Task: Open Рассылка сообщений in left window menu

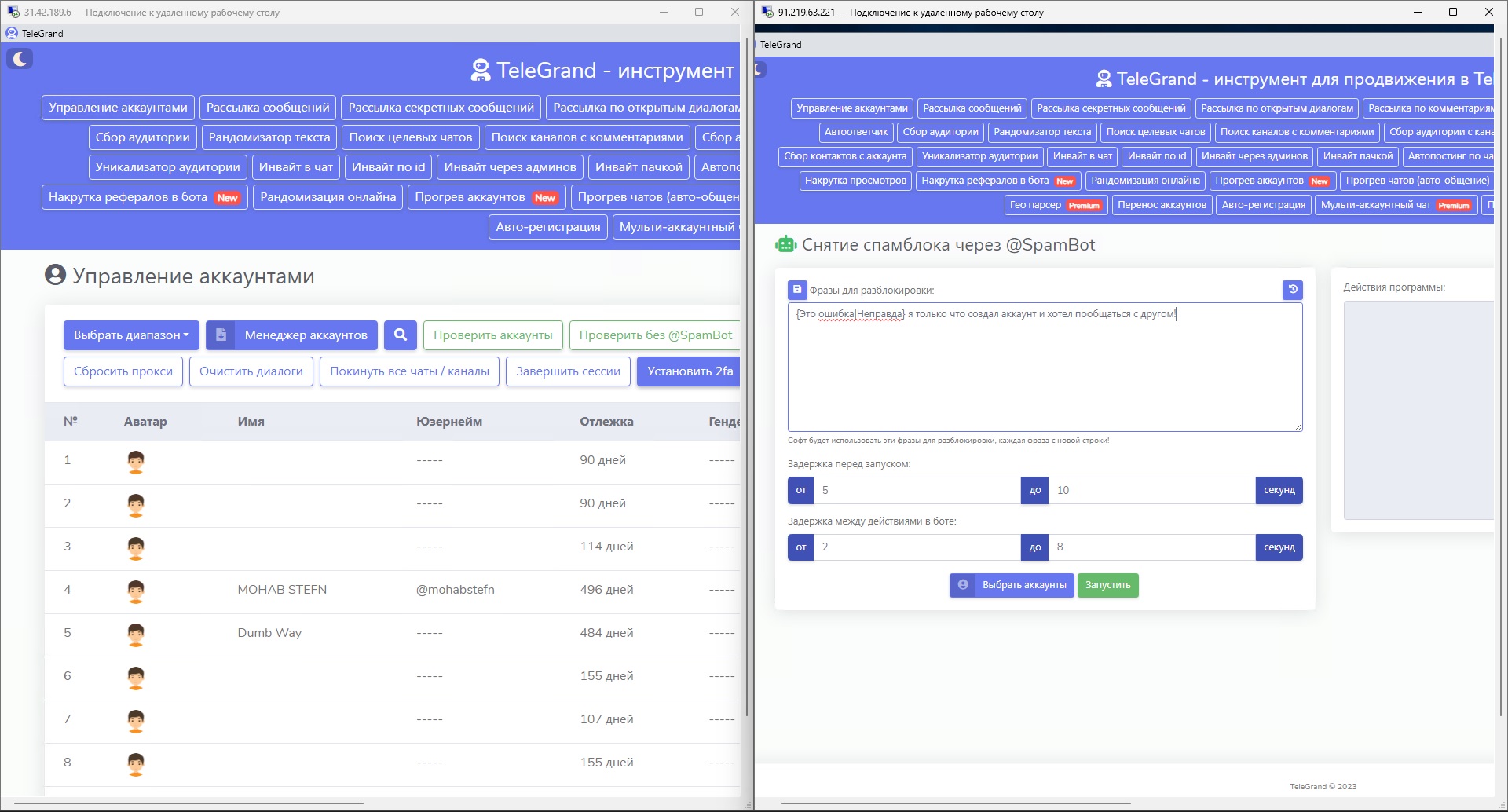Action: tap(268, 108)
